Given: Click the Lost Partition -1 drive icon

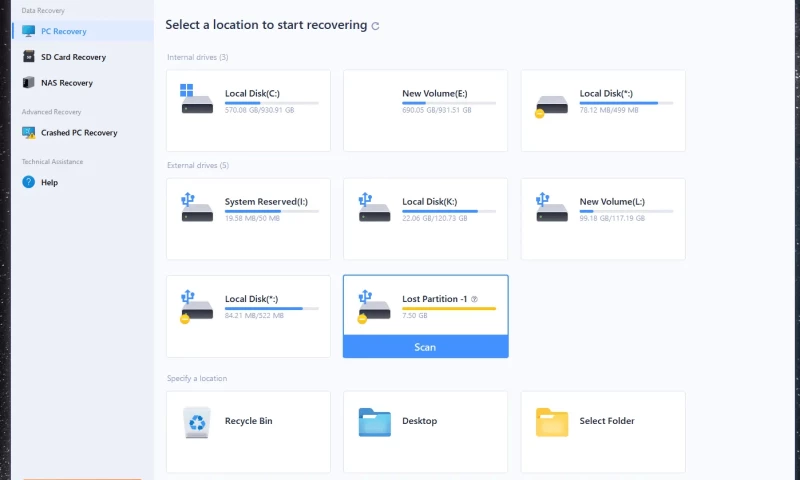Looking at the screenshot, I should click(x=374, y=306).
